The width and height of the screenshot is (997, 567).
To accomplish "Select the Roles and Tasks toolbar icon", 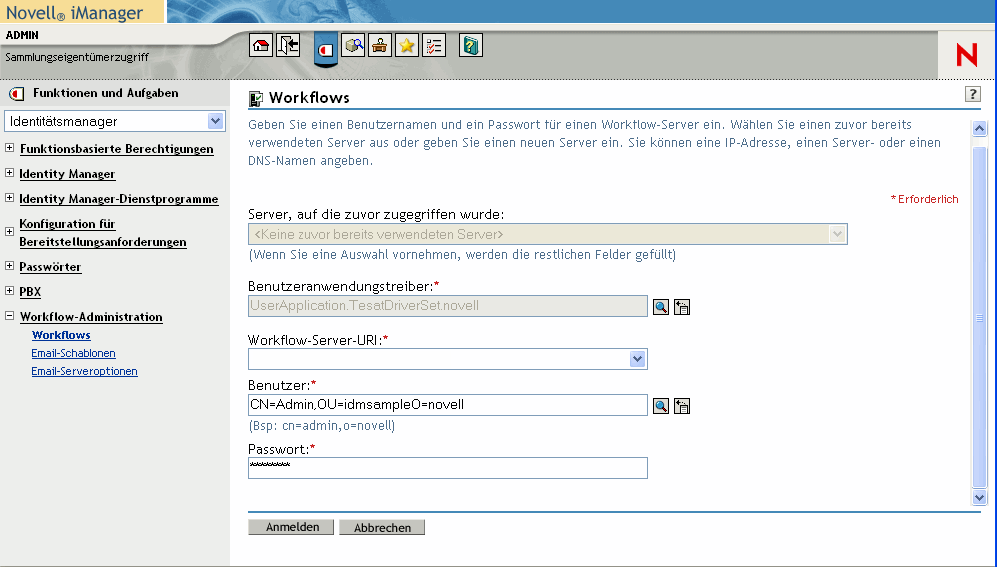I will [x=326, y=48].
